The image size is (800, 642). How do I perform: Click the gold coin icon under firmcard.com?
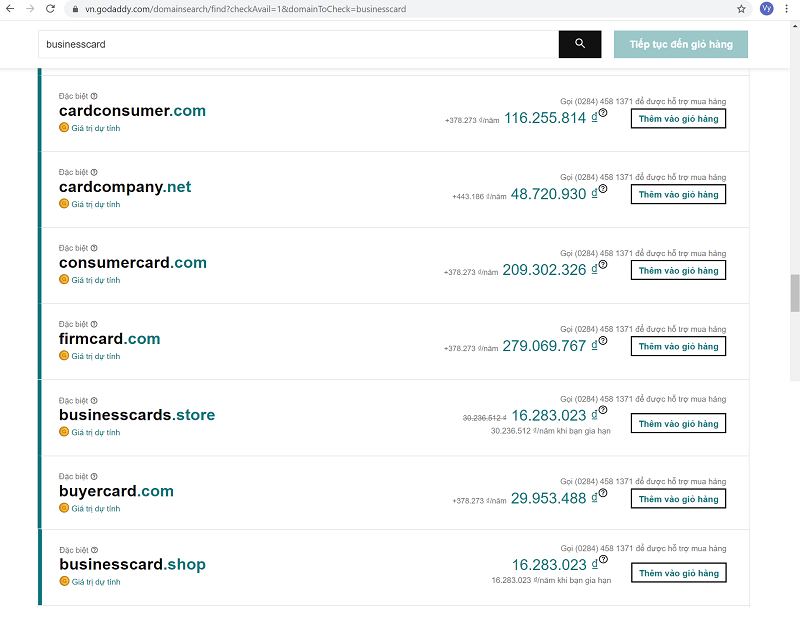pos(64,356)
